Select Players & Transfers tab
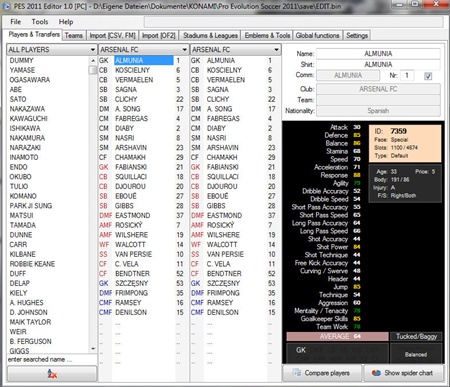 [34, 34]
